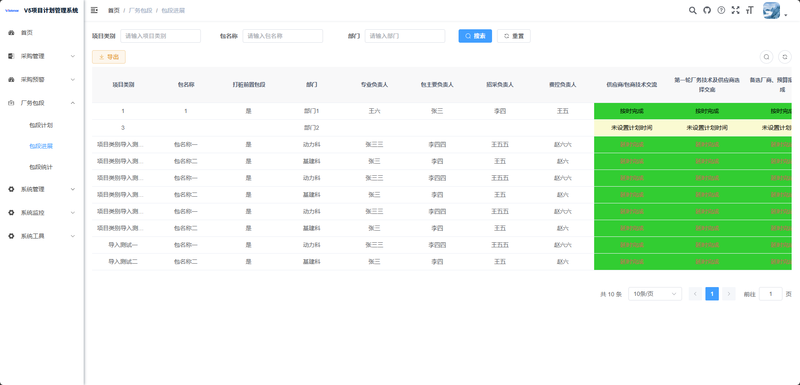Click the 项目类别 column header
Viewport: 800px width, 385px height.
(x=123, y=85)
